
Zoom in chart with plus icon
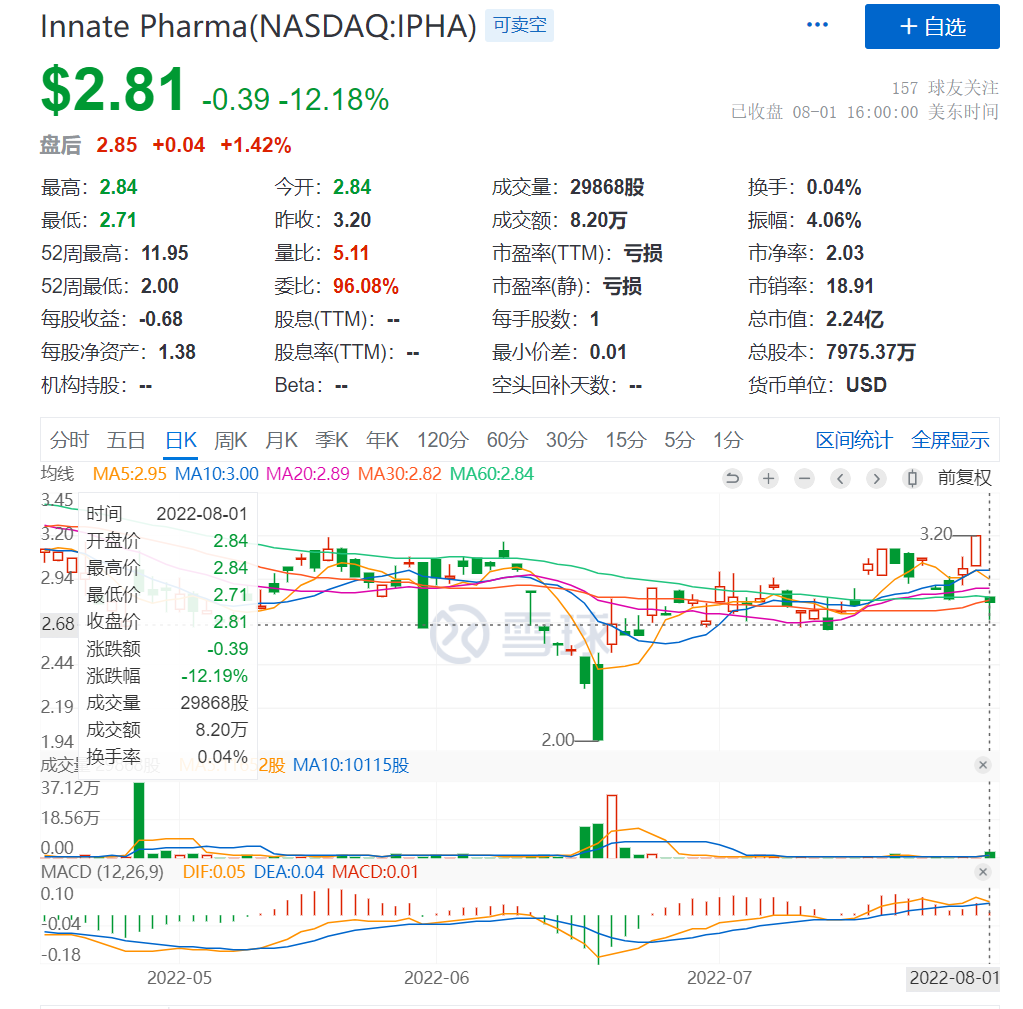pyautogui.click(x=769, y=479)
